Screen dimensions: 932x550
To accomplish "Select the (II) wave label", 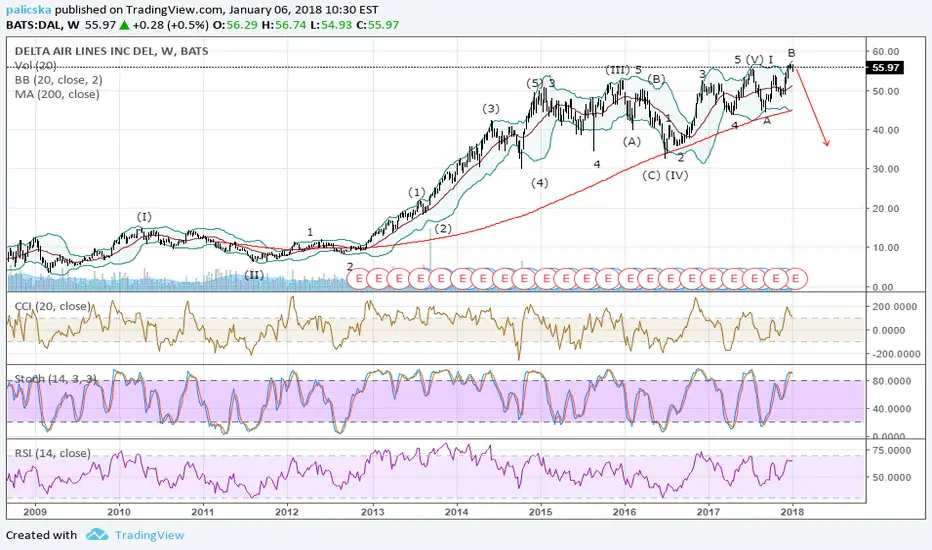I will click(254, 275).
